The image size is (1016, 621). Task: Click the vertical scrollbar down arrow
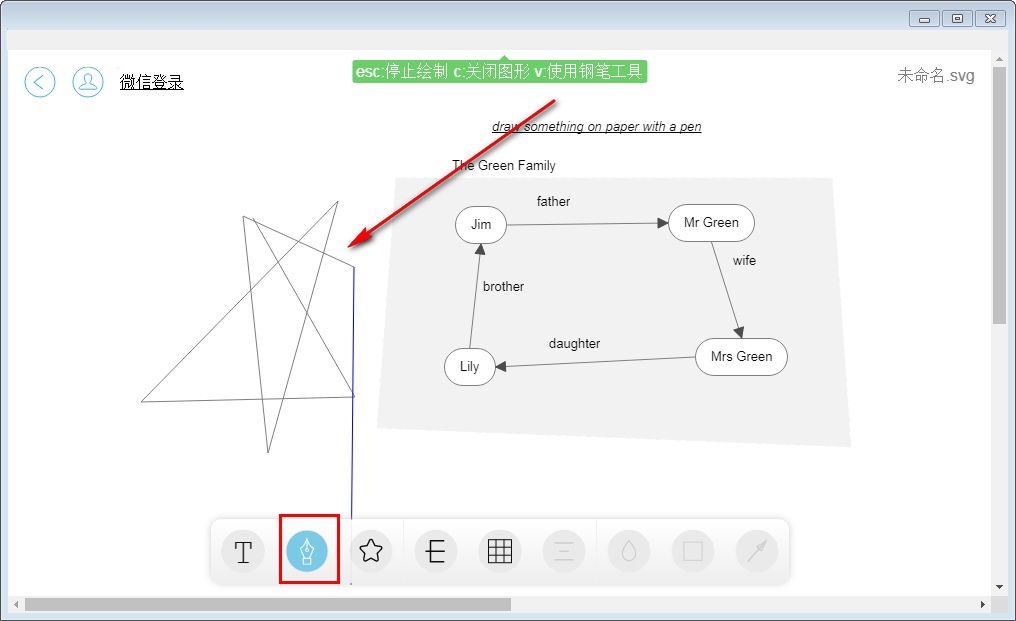coord(999,586)
